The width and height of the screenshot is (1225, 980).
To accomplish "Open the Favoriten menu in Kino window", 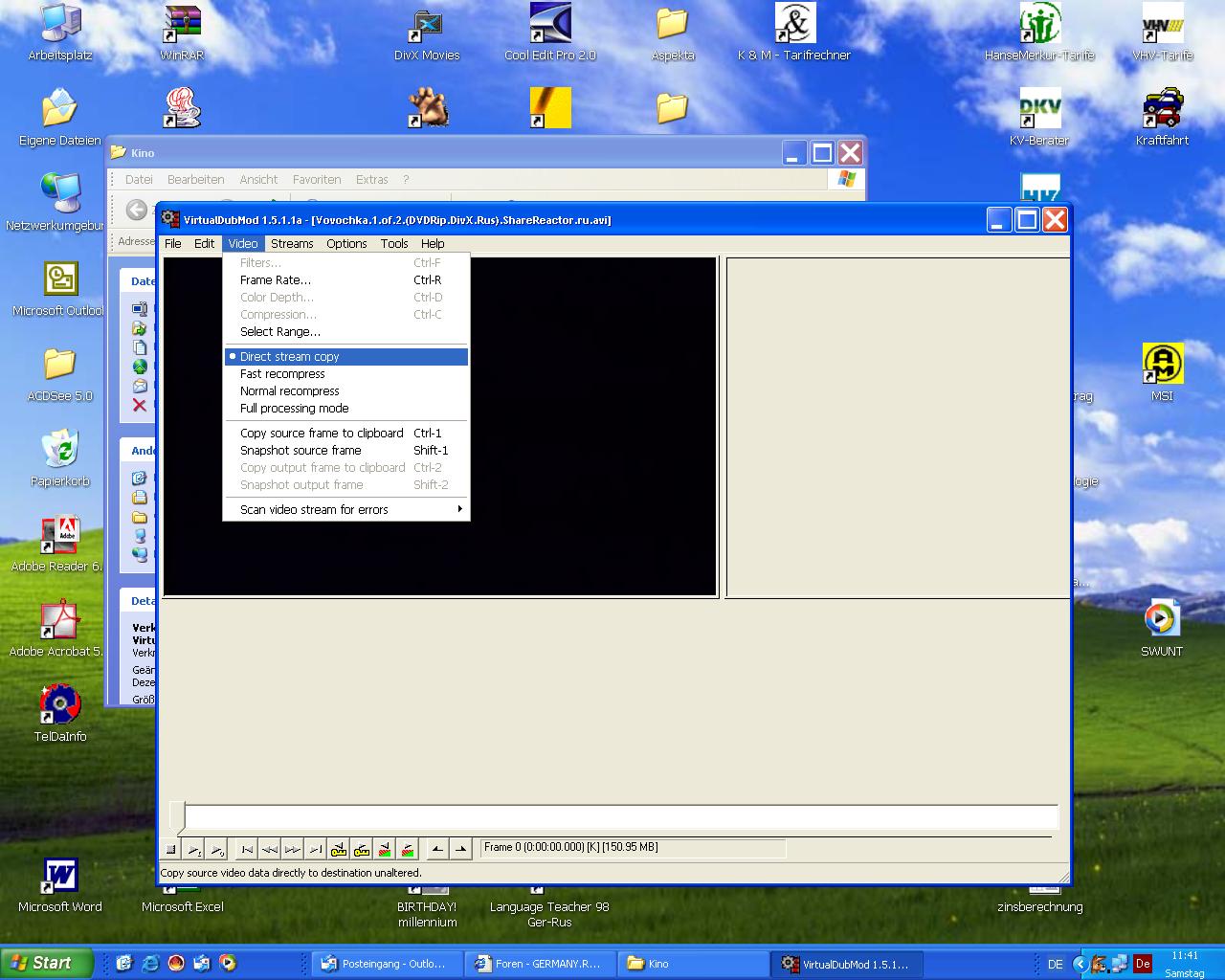I will tap(317, 179).
